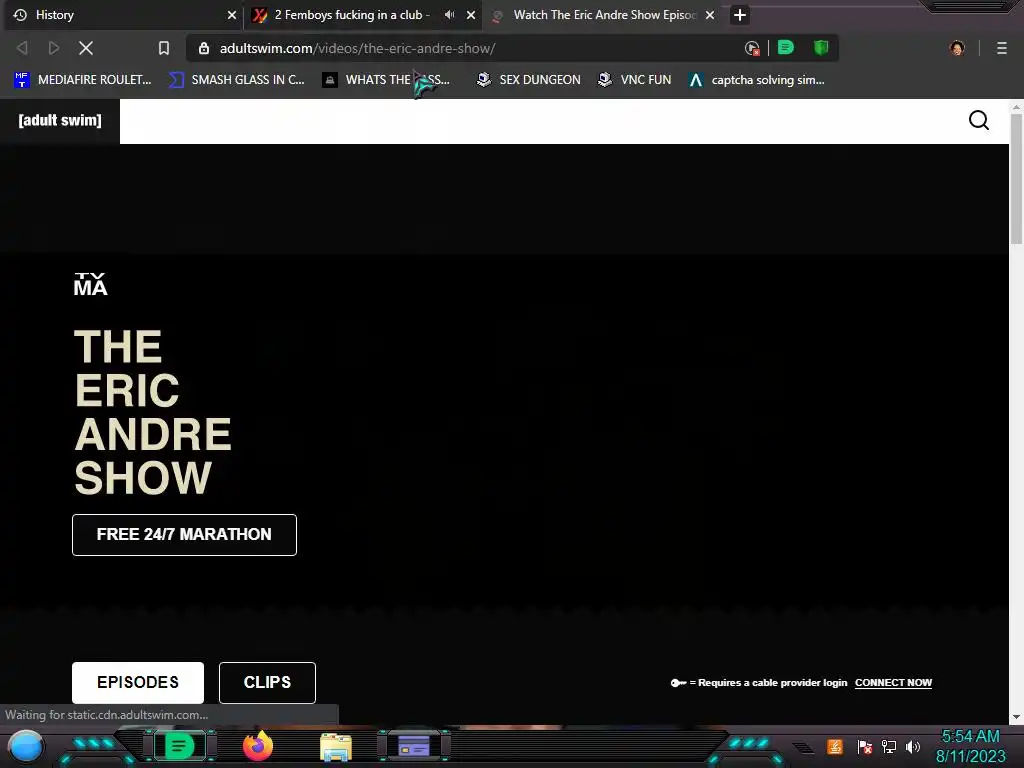This screenshot has height=768, width=1024.
Task: Click the TV-MA rating badge
Action: click(x=90, y=285)
